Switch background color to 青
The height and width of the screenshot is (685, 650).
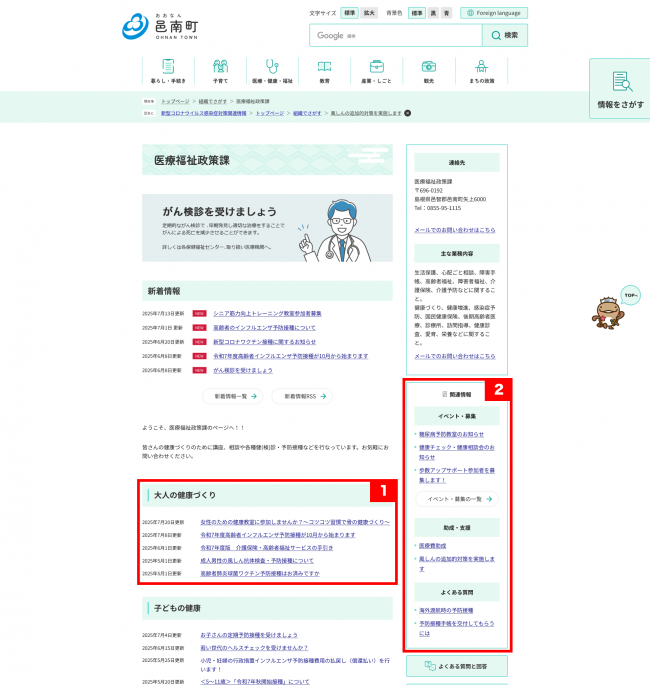[446, 14]
